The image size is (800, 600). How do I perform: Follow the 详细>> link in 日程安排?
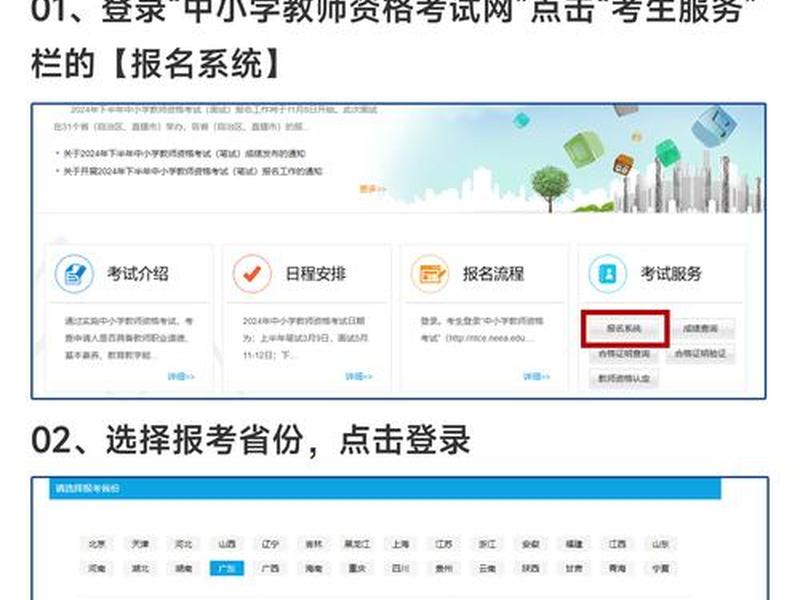359,377
